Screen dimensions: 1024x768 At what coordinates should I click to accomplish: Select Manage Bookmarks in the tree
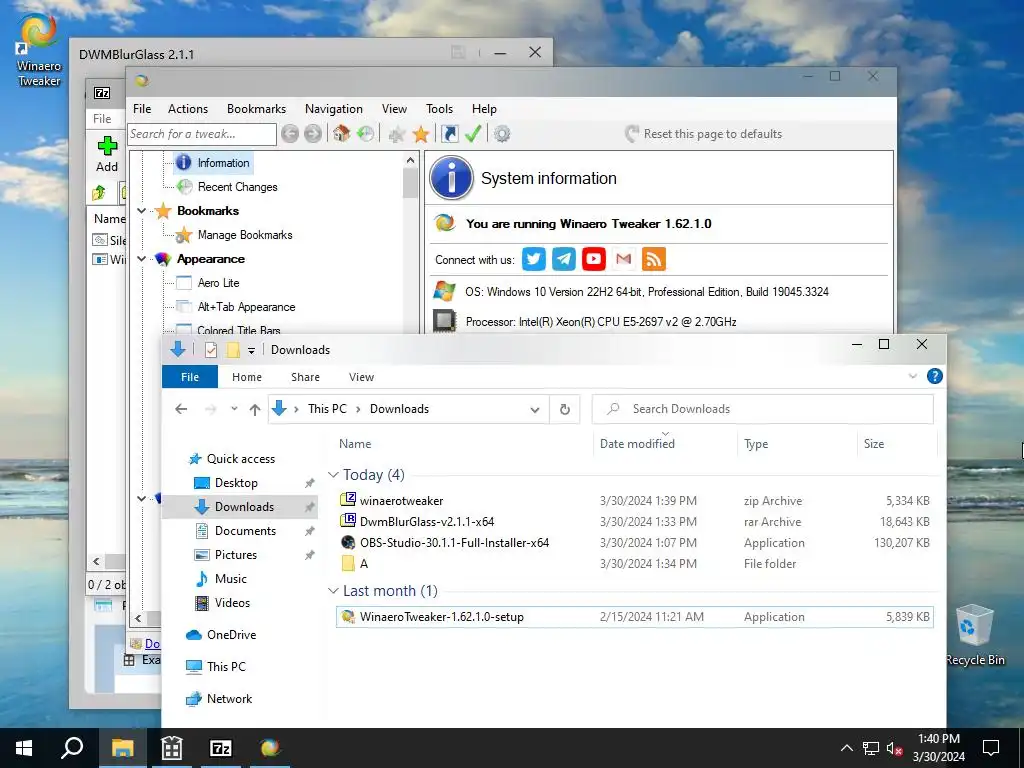[x=245, y=235]
